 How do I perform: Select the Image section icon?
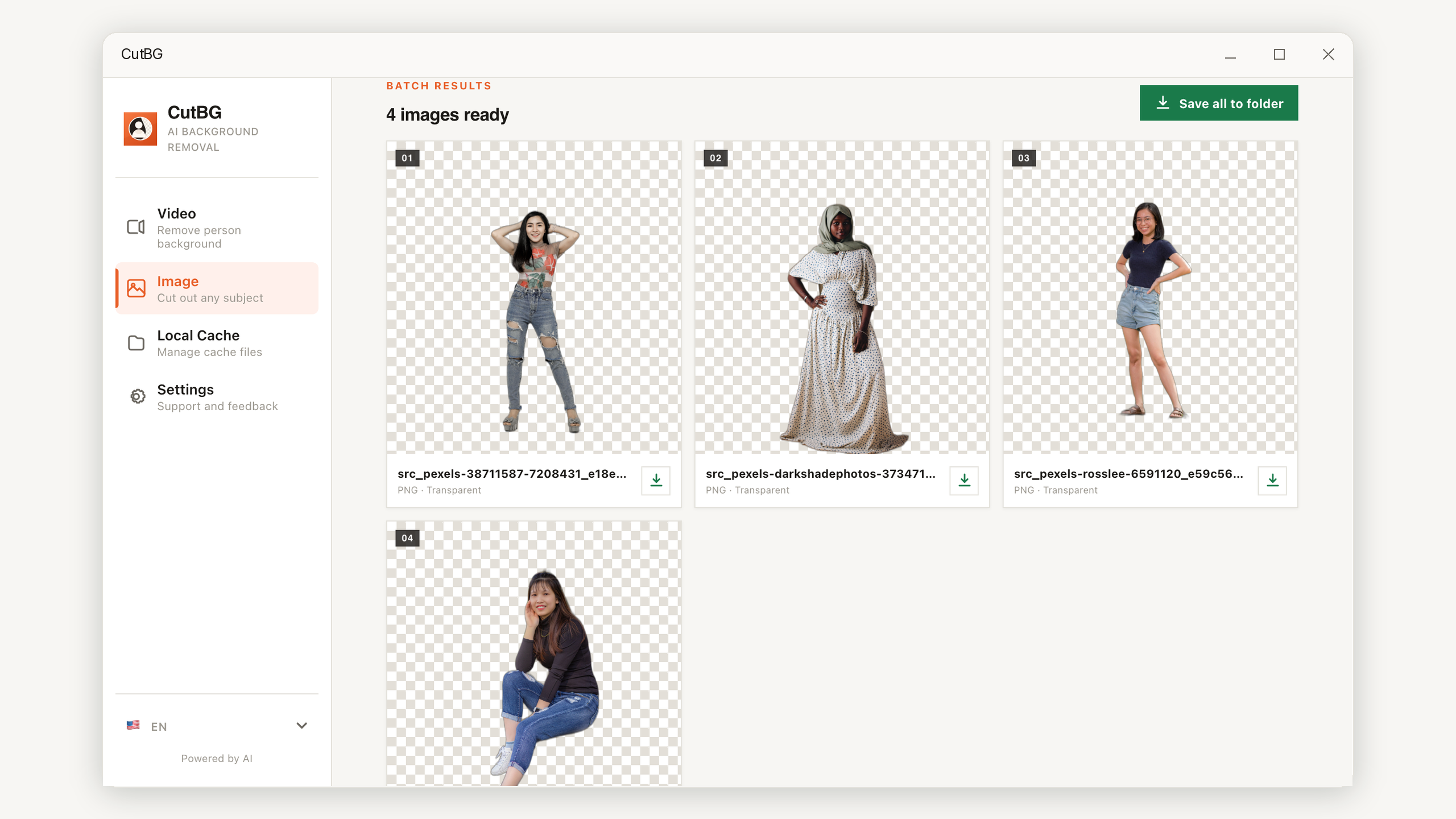pyautogui.click(x=136, y=288)
